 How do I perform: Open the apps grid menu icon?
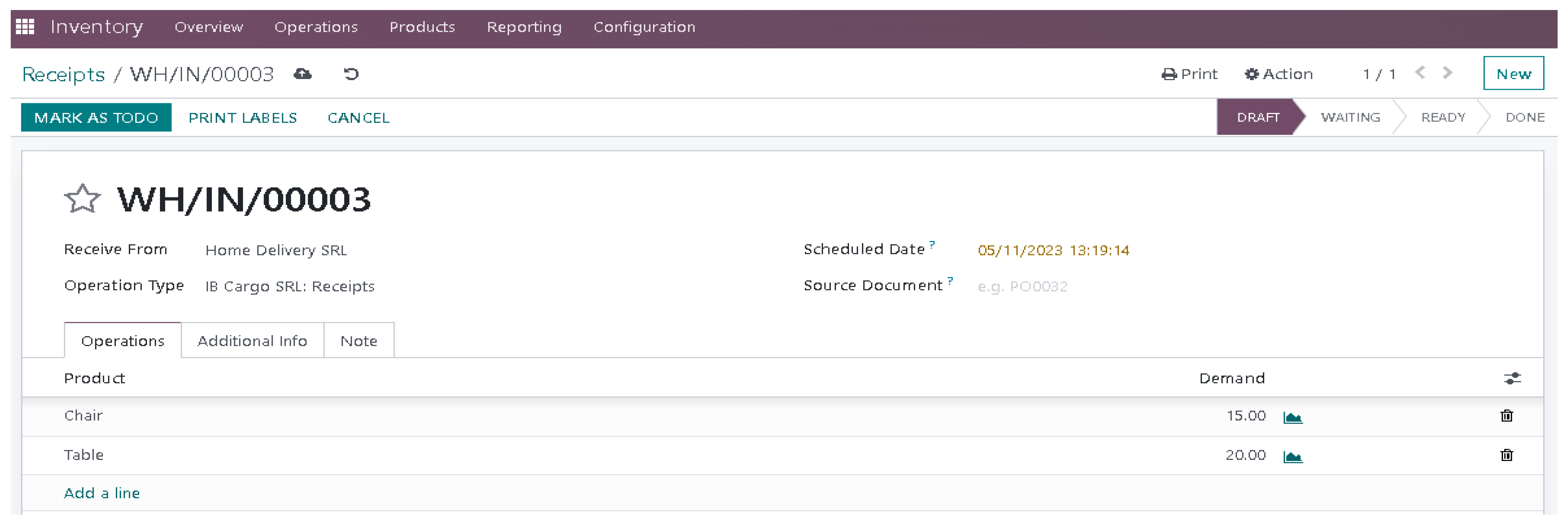[25, 27]
